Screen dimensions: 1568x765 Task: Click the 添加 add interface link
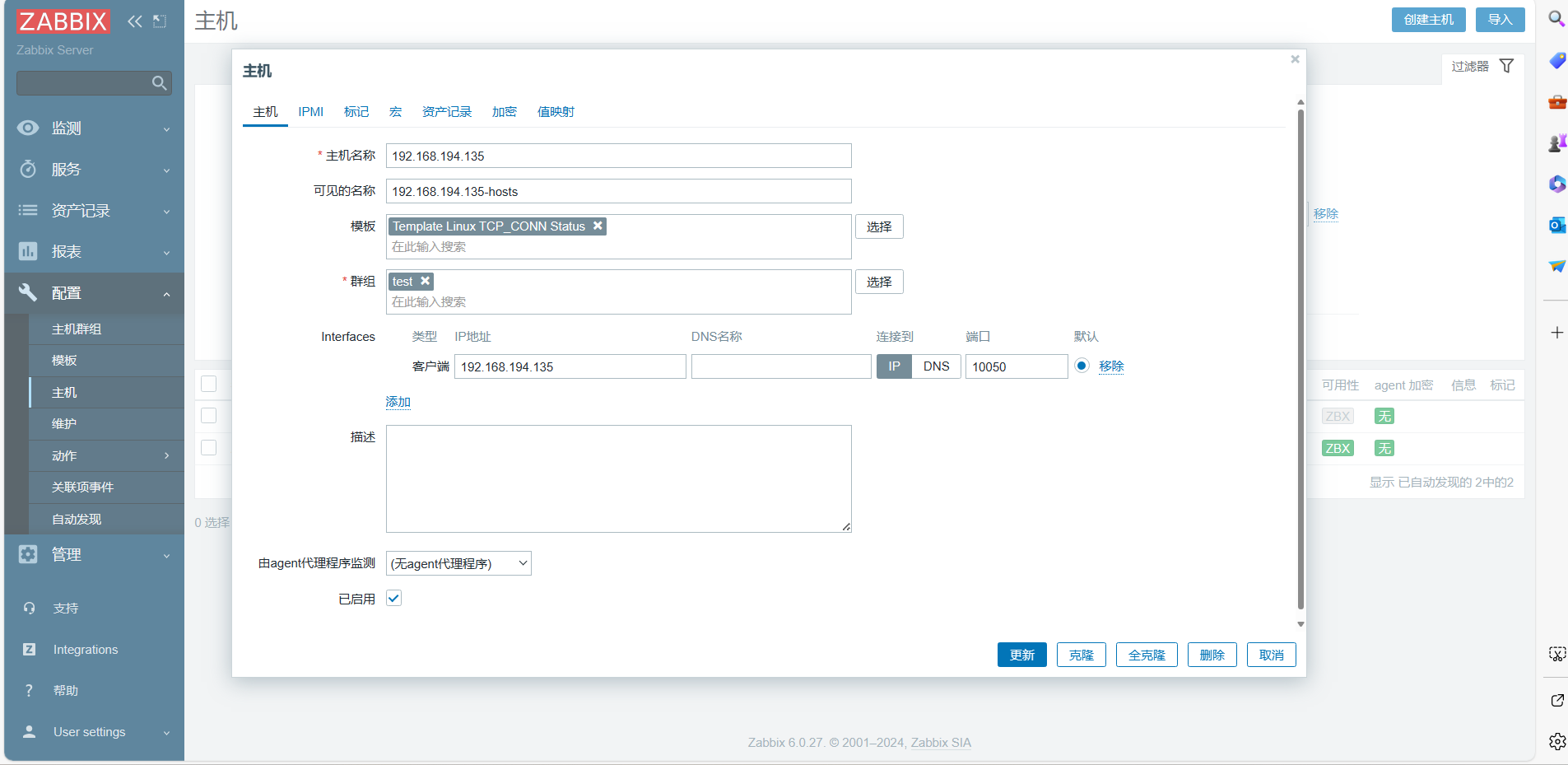click(398, 402)
